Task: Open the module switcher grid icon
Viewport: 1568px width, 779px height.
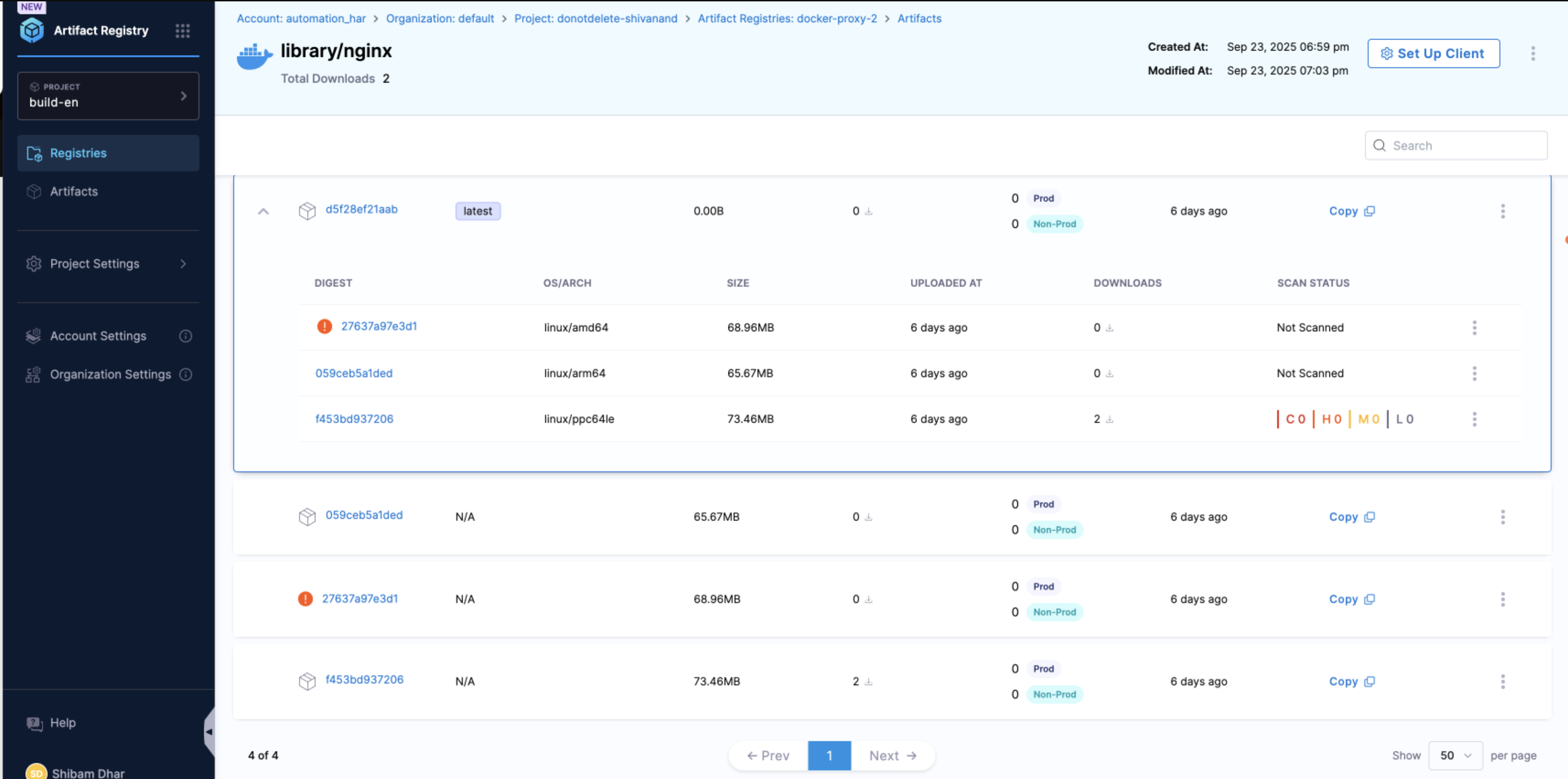Action: click(x=182, y=30)
